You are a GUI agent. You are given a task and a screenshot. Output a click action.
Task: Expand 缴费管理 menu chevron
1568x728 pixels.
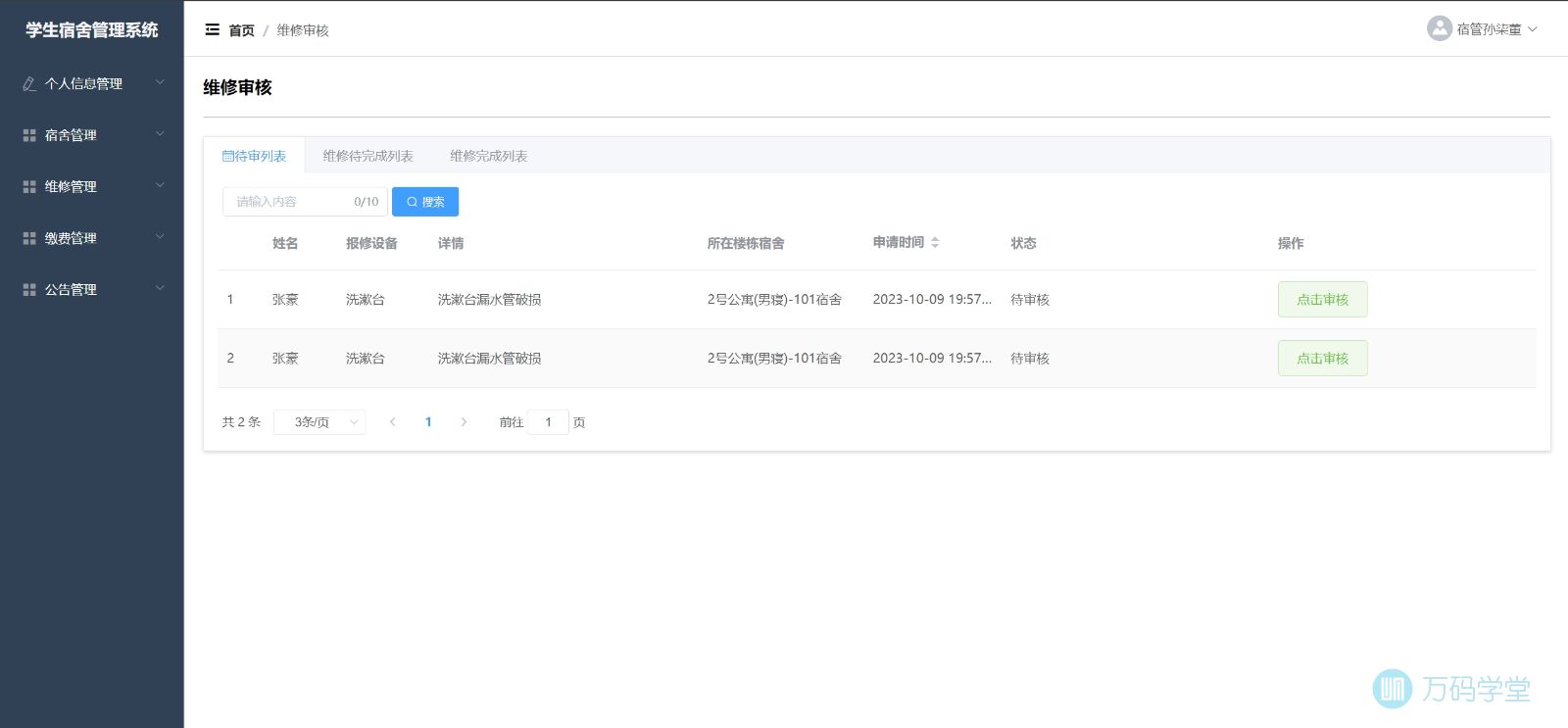160,237
